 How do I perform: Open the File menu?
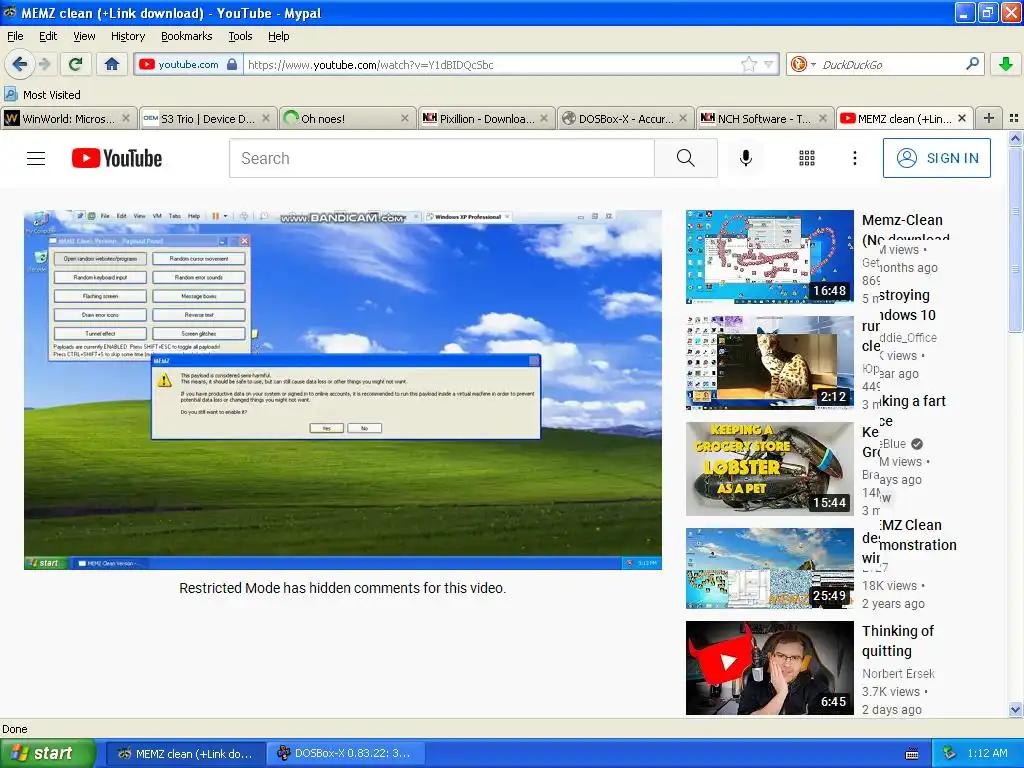click(15, 36)
